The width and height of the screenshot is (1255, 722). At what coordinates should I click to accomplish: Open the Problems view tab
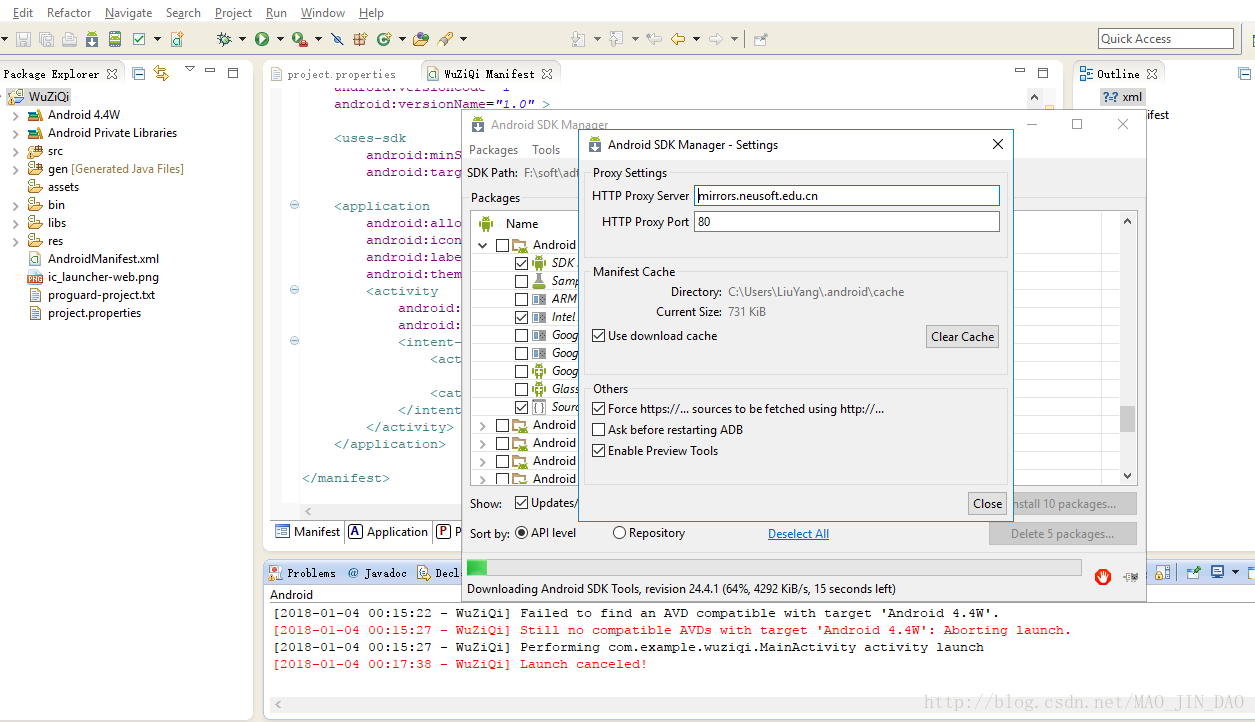[303, 573]
